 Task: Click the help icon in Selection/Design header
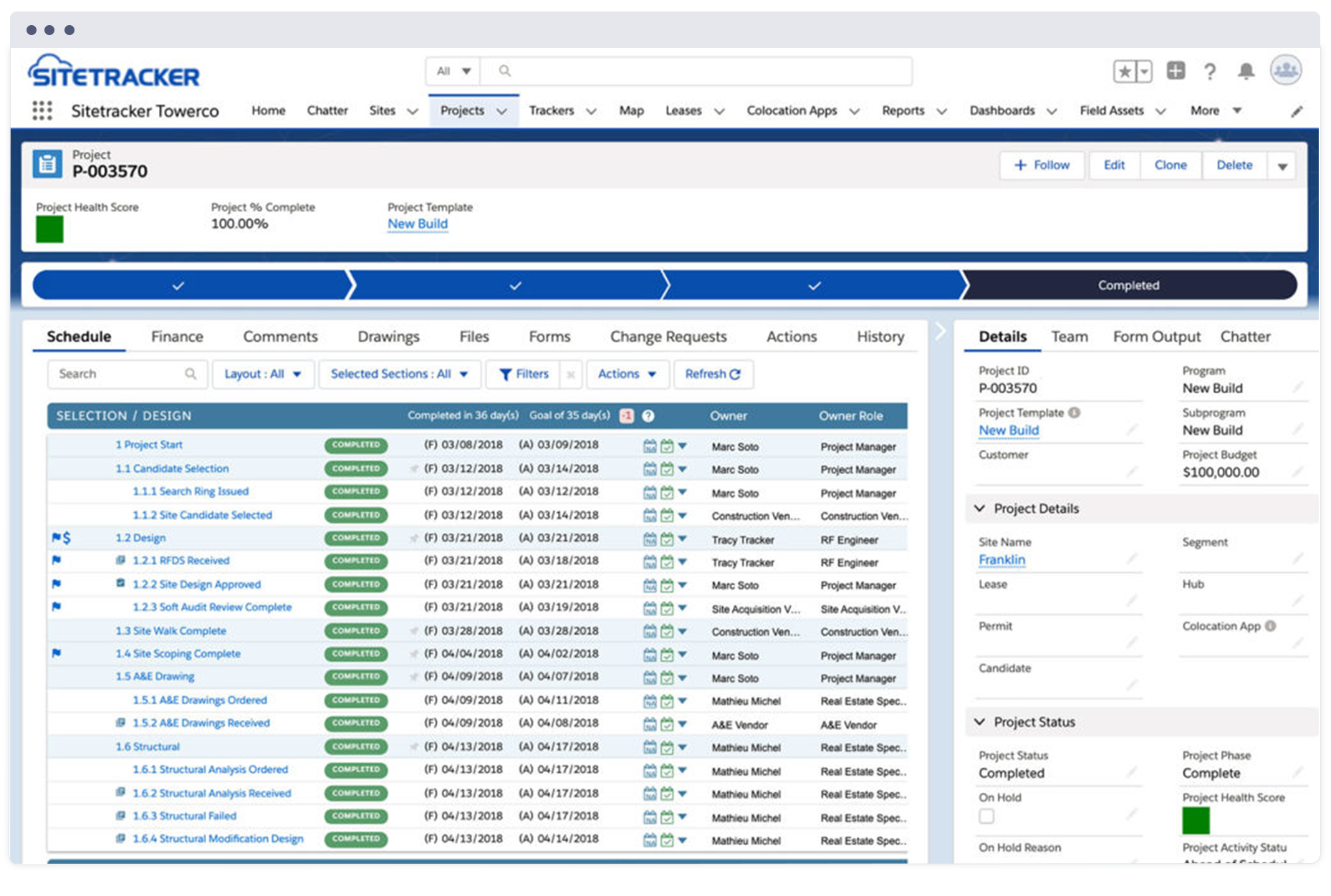(x=648, y=416)
